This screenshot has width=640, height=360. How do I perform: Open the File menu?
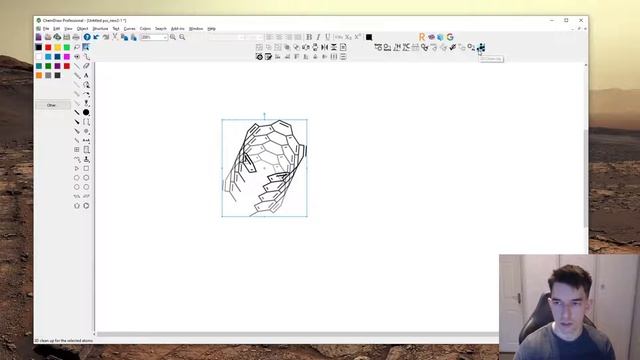pyautogui.click(x=46, y=29)
